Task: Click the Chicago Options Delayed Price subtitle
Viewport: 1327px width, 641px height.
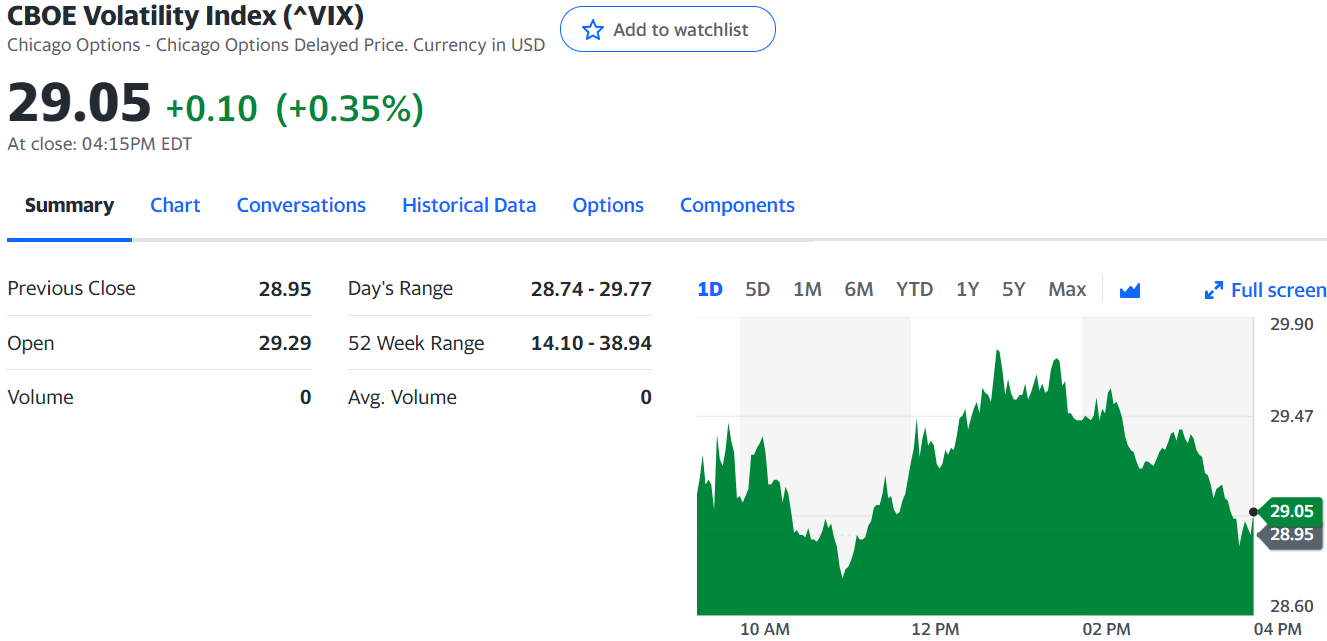Action: tap(277, 45)
